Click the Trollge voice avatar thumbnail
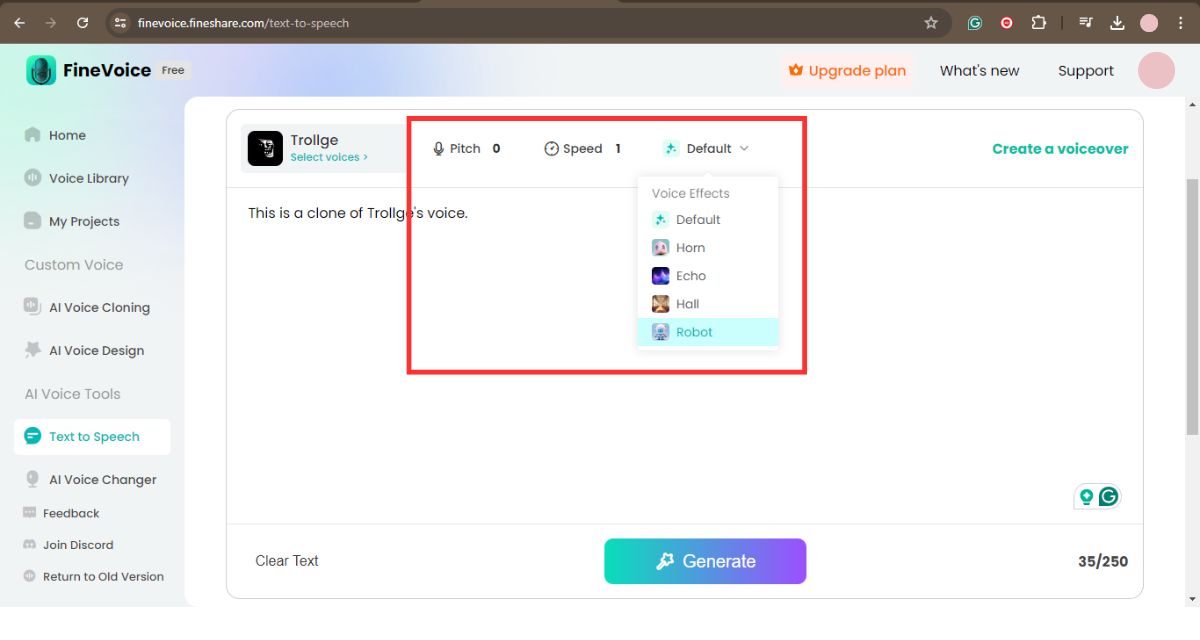The height and width of the screenshot is (640, 1200). tap(265, 148)
